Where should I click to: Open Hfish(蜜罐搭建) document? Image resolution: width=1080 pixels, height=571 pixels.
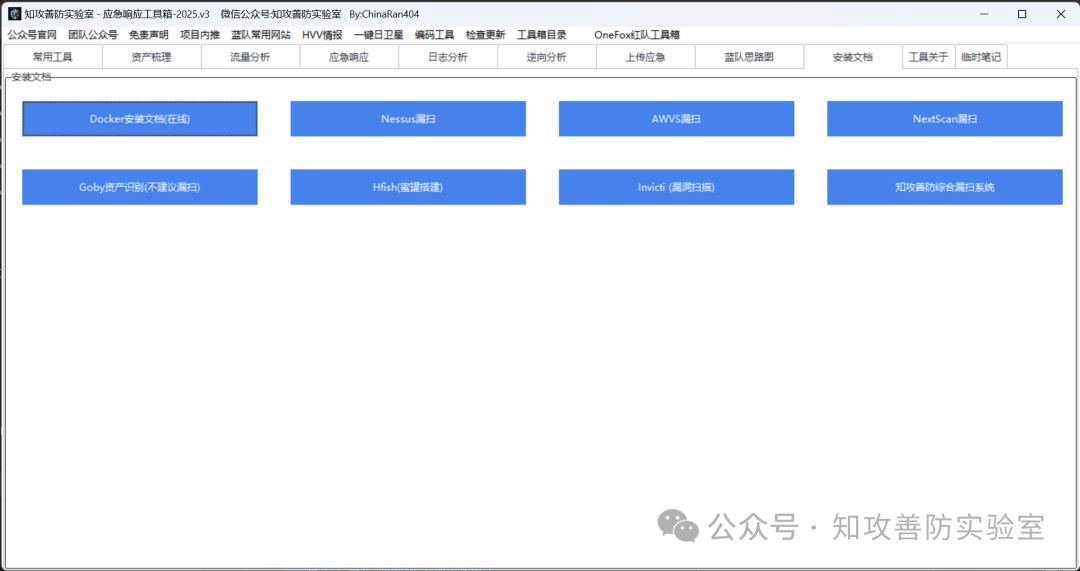tap(408, 187)
